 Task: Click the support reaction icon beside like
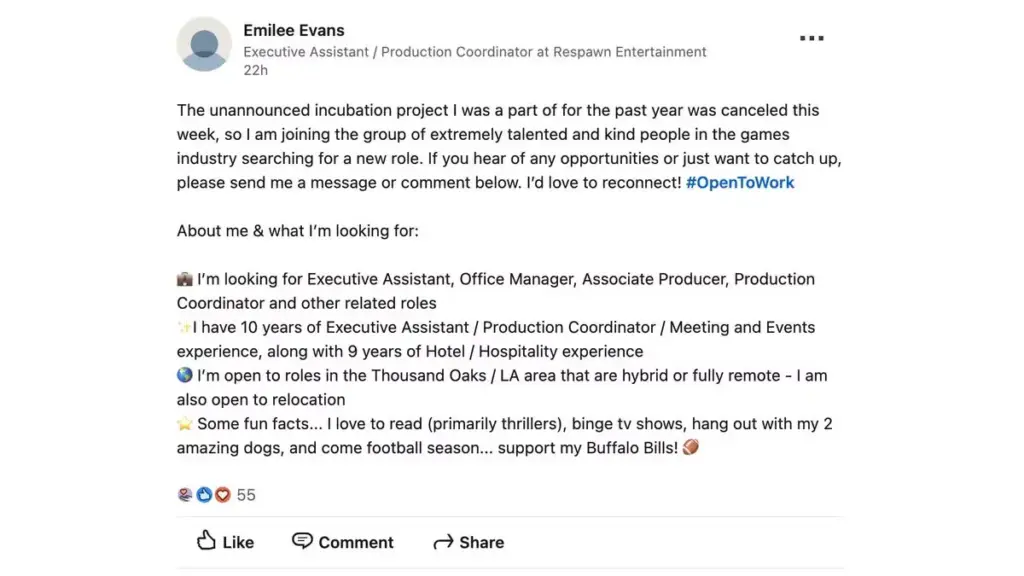[185, 495]
